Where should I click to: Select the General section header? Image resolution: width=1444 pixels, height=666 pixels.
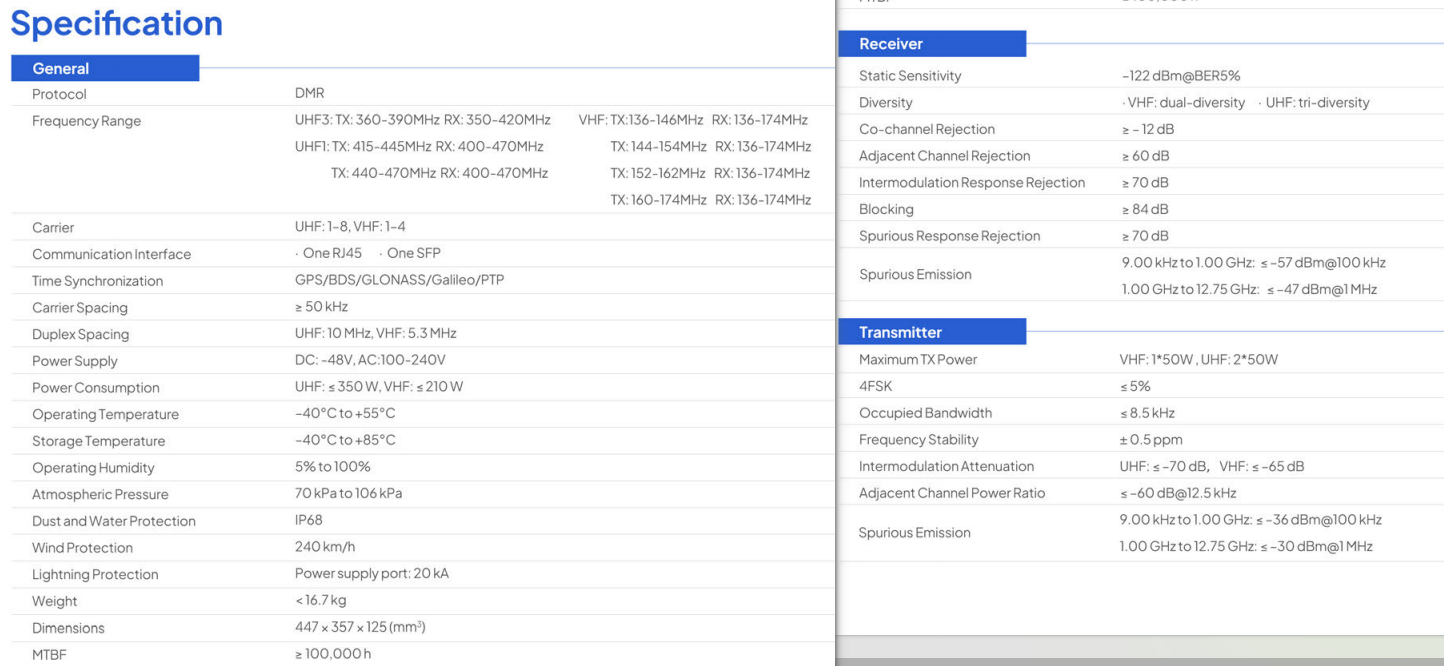(61, 69)
